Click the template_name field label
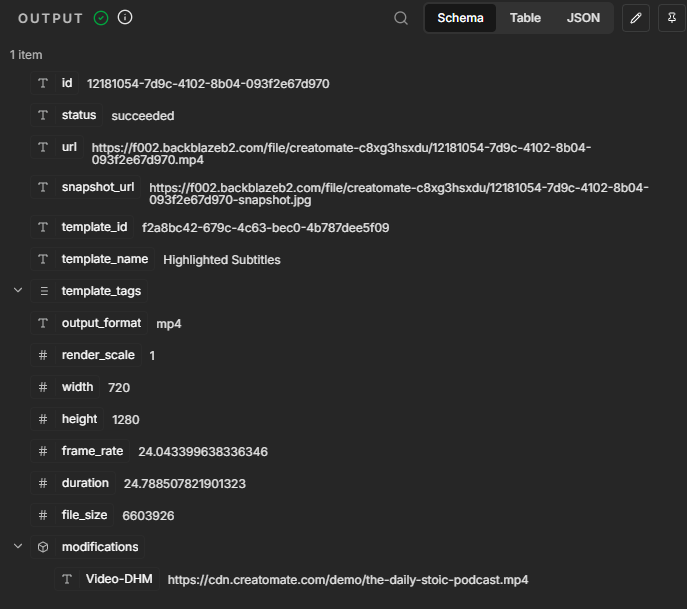The image size is (687, 609). [x=105, y=259]
